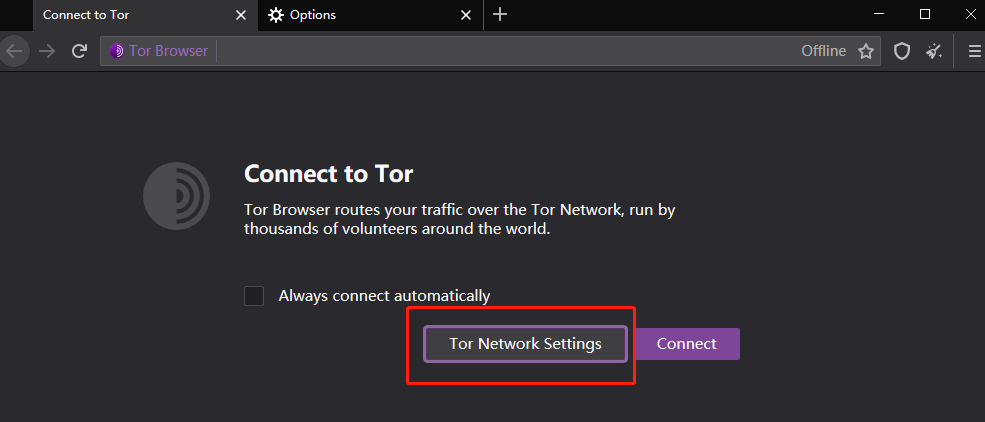This screenshot has height=422, width=985.
Task: Click the Offline status label
Action: [x=823, y=51]
